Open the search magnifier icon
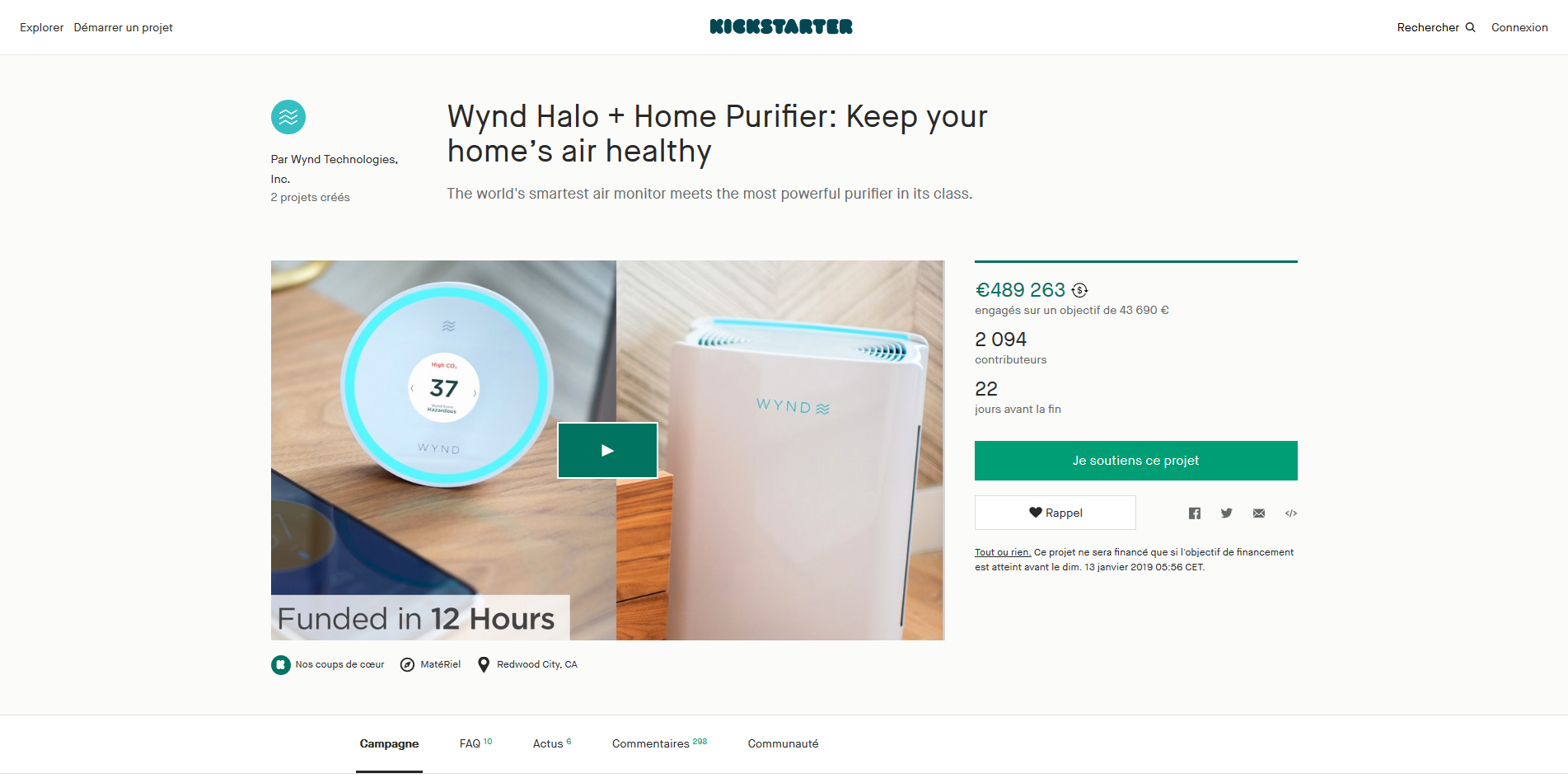Image resolution: width=1568 pixels, height=778 pixels. (1470, 27)
